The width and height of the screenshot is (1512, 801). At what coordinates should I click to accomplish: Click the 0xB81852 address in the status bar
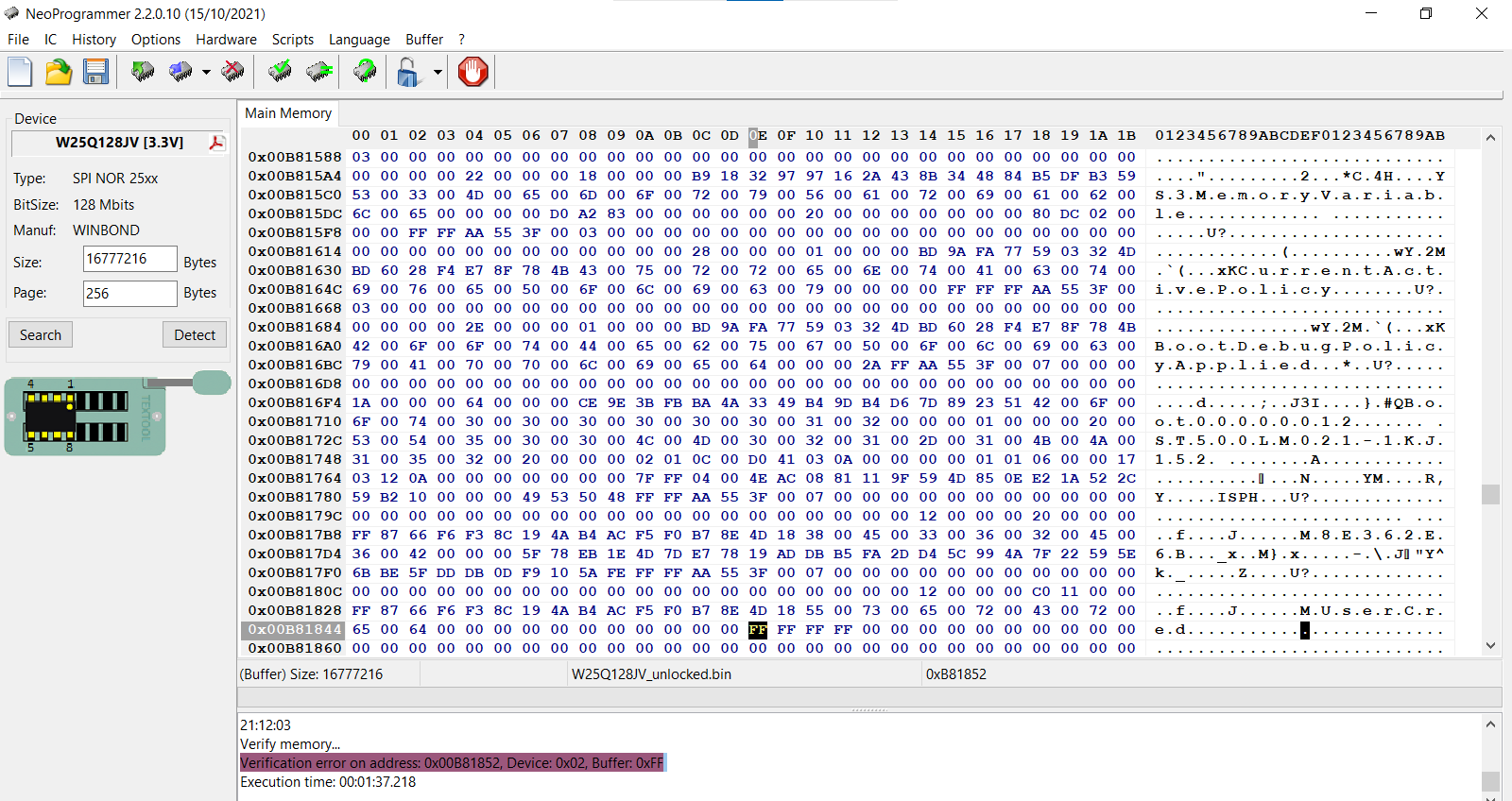[x=956, y=674]
